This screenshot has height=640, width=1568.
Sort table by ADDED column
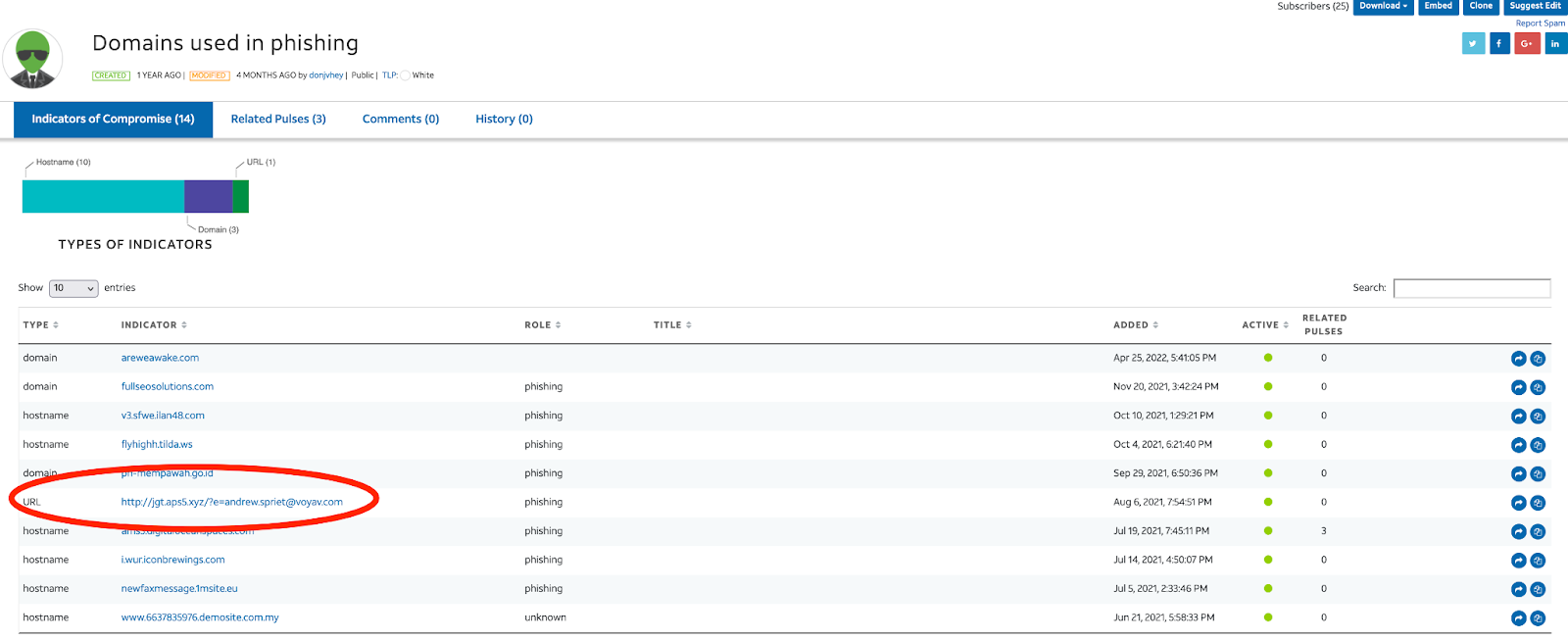point(1136,325)
